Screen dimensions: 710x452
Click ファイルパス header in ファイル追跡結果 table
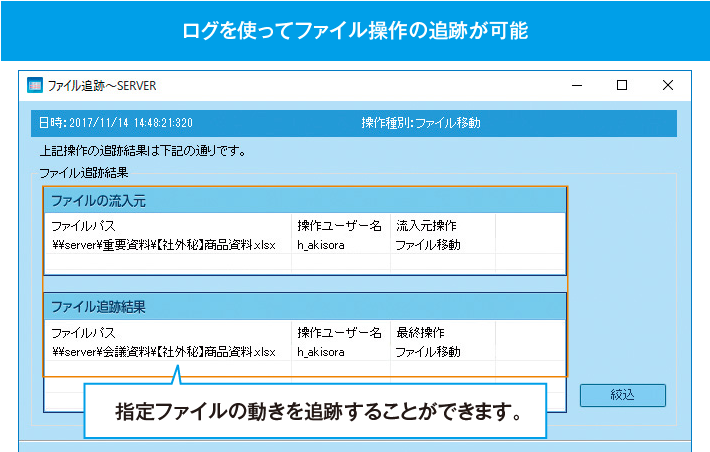(x=83, y=333)
